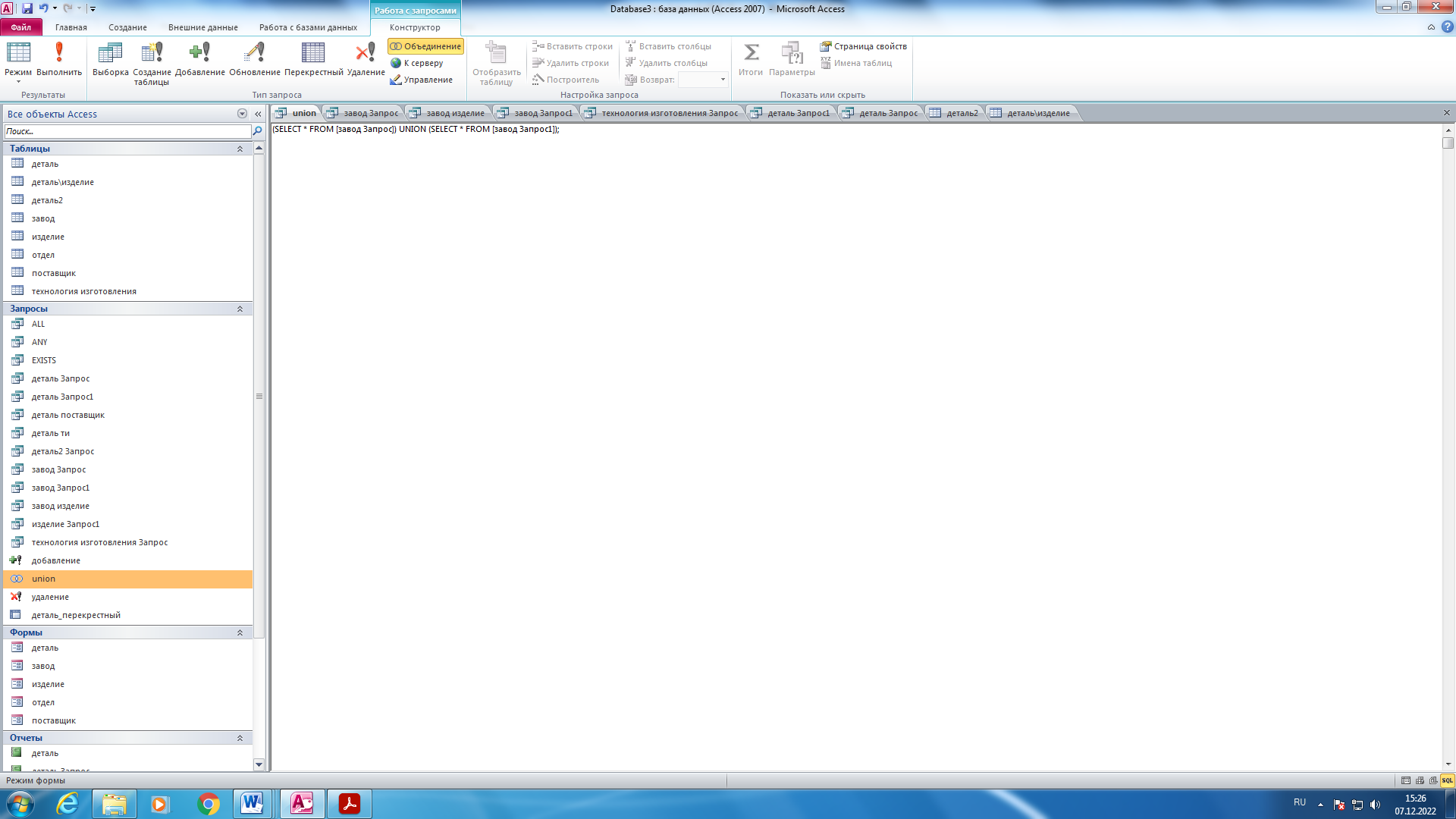Open Adobe Reader from taskbar
Screen dimensions: 1456x819
350,804
